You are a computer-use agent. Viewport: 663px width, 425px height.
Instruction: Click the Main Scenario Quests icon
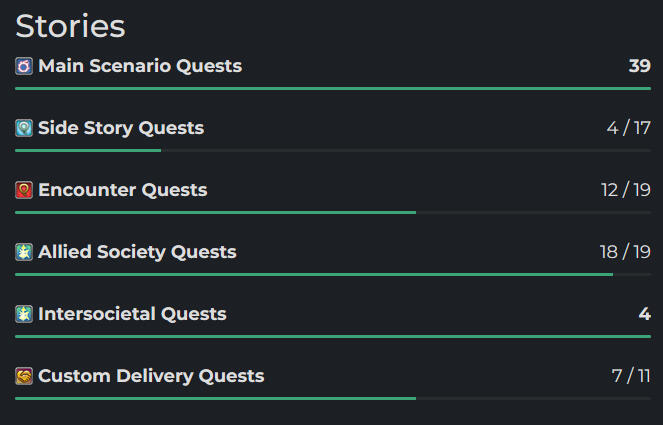point(24,66)
